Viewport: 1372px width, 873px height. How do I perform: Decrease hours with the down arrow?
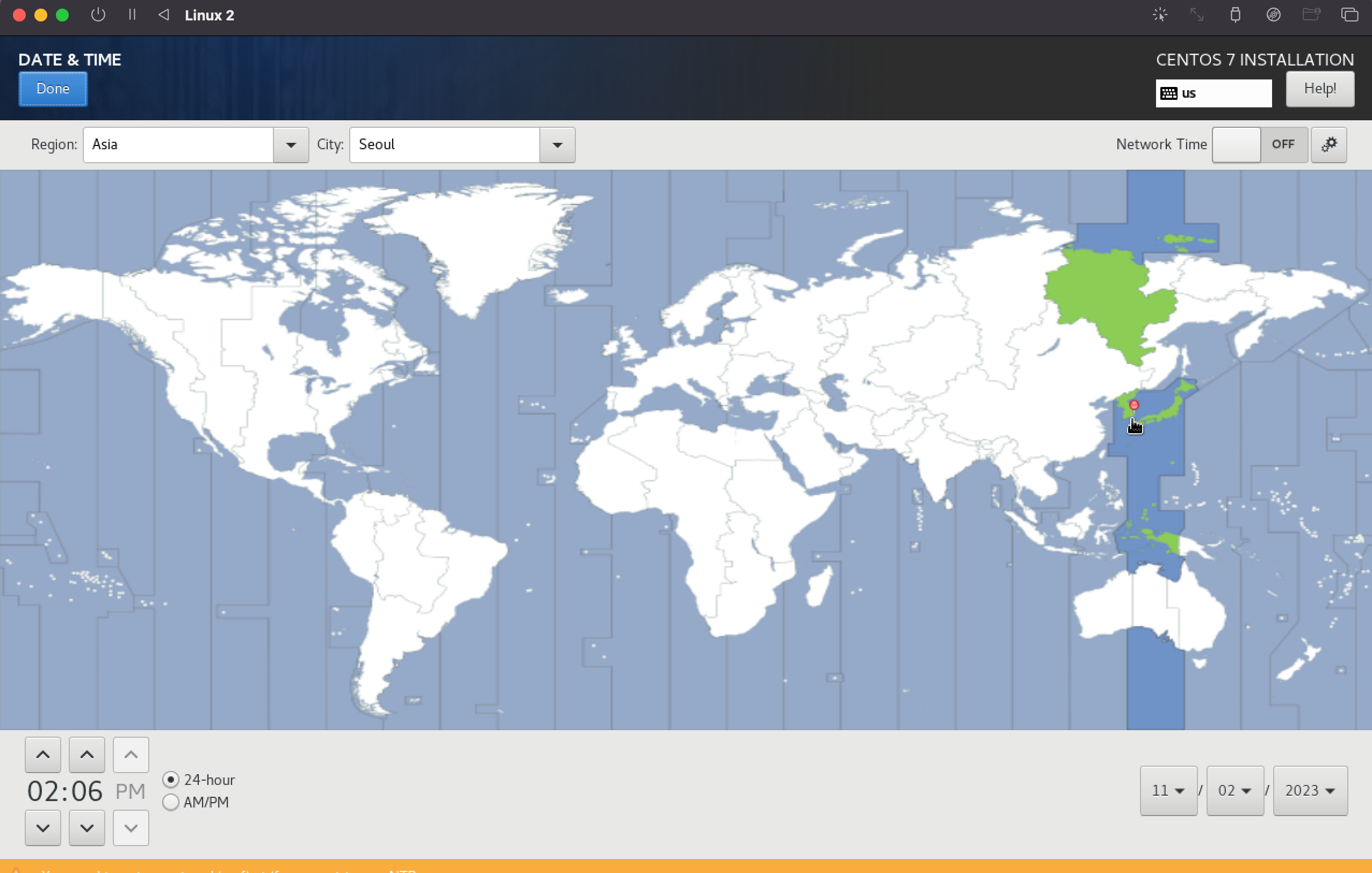[43, 827]
